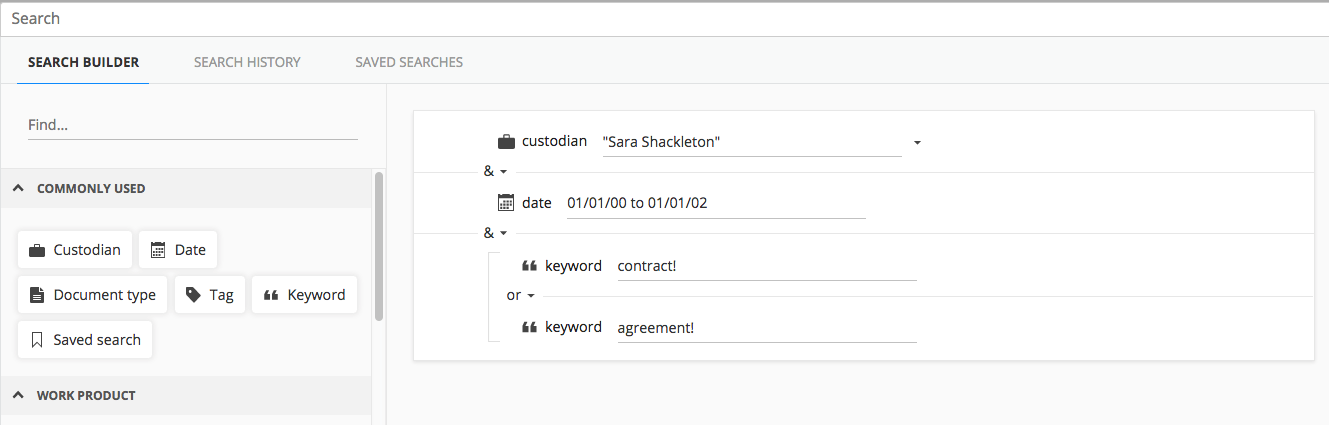Switch to the Search History tab
Viewport: 1329px width, 425px height.
(247, 62)
